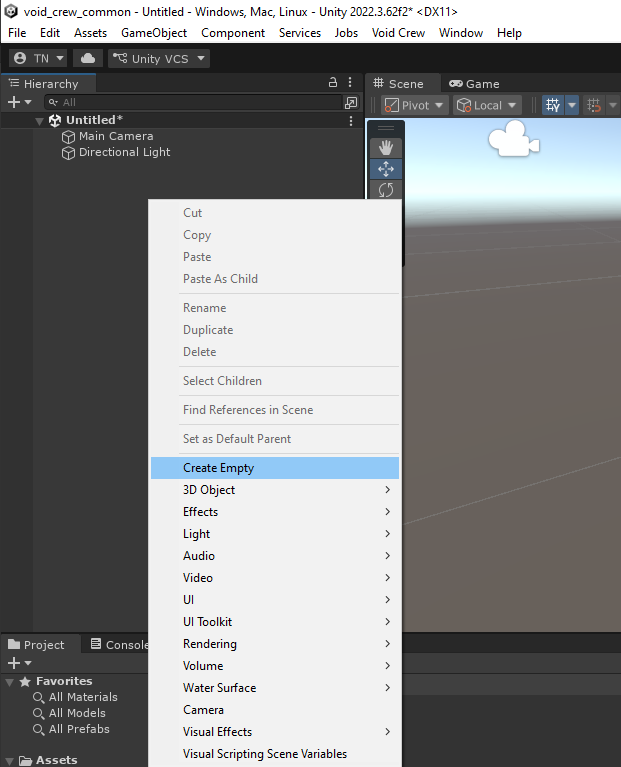Expand the Video submenu

(x=275, y=578)
